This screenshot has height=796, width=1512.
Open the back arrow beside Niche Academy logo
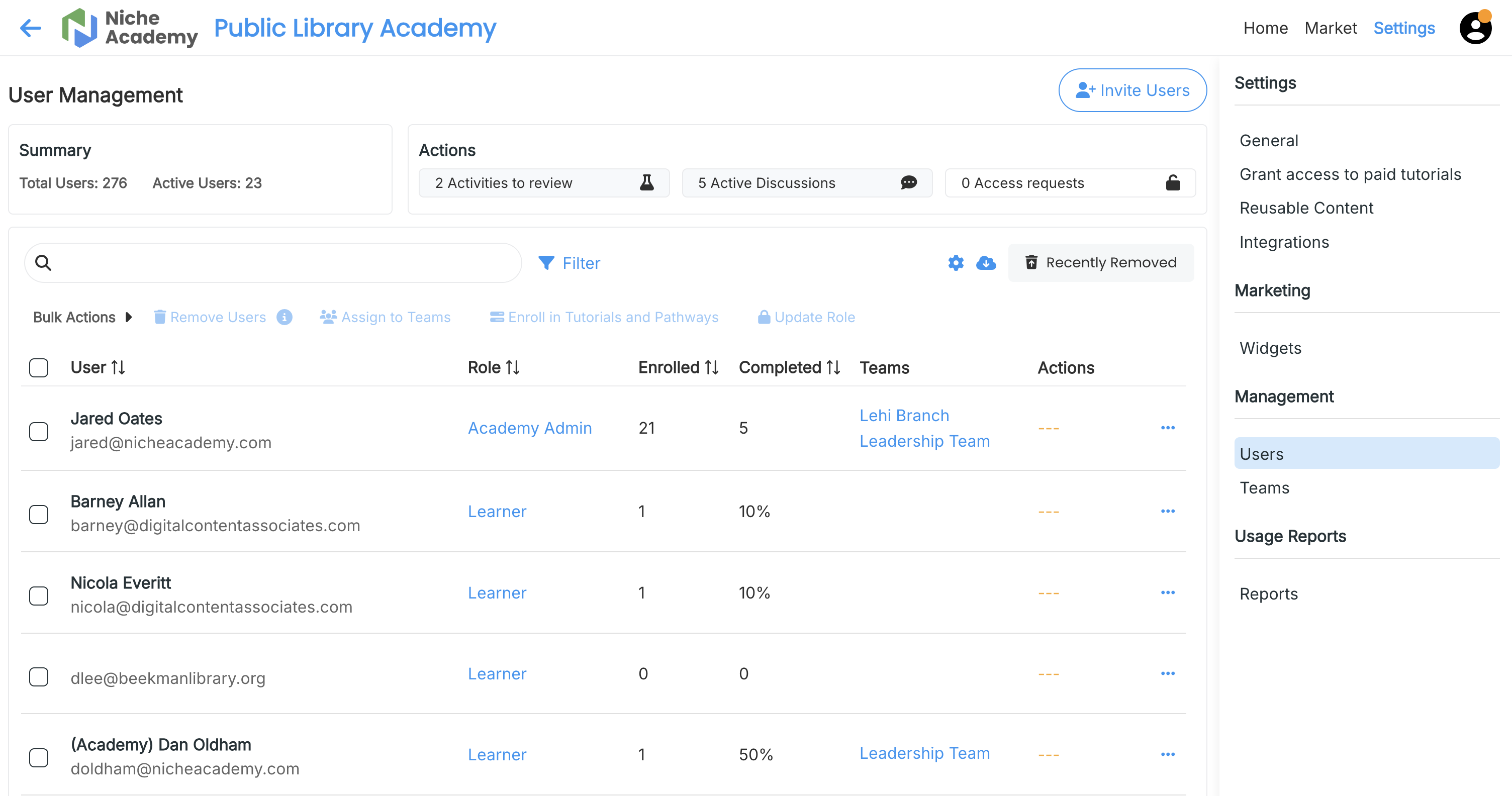[30, 28]
